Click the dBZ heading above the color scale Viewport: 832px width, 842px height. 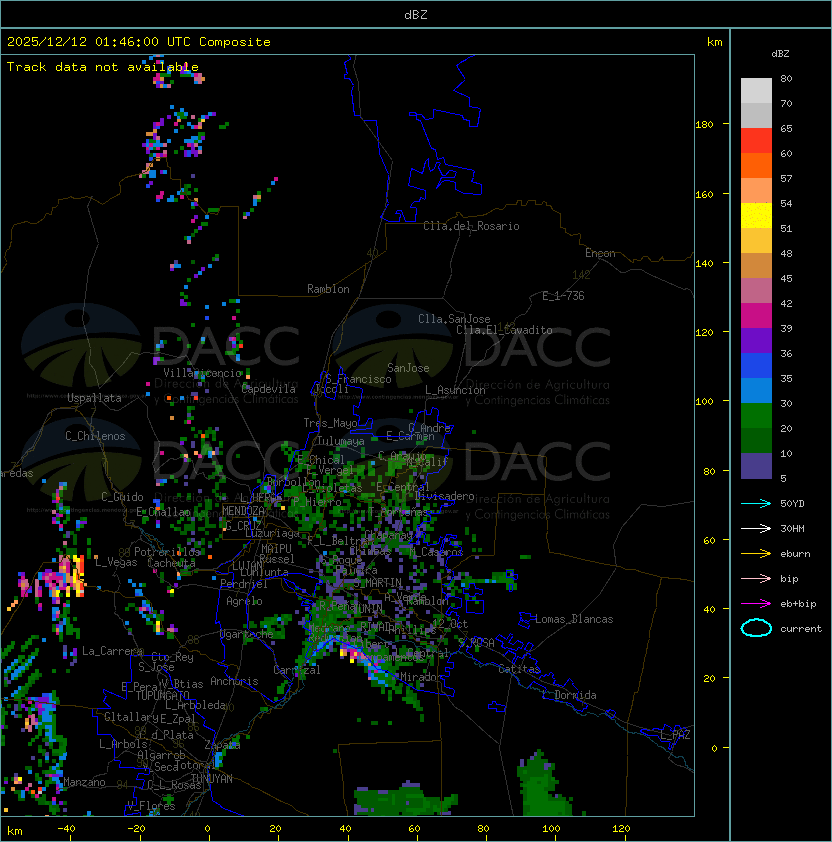click(780, 54)
